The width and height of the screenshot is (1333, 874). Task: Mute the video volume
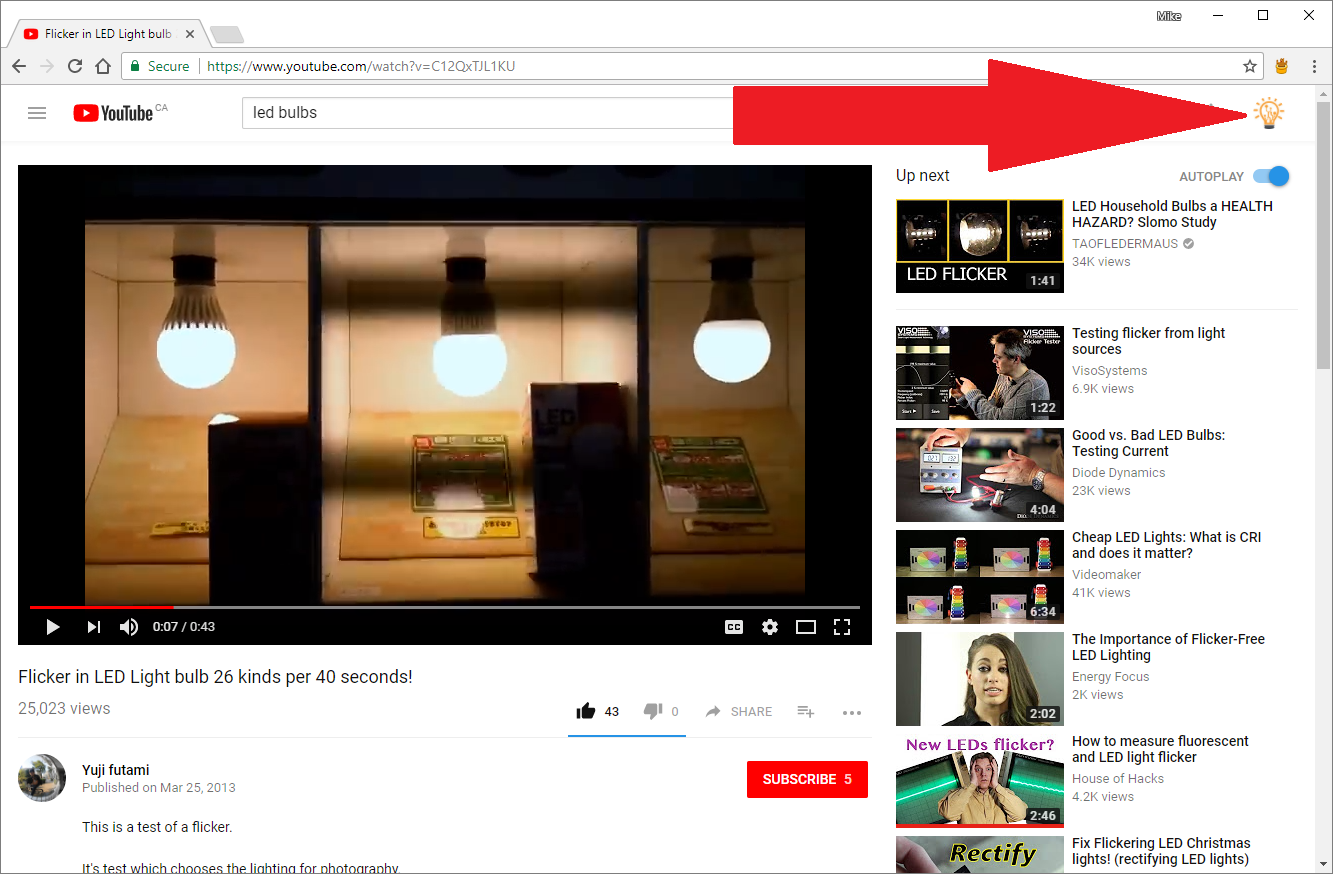(x=129, y=627)
